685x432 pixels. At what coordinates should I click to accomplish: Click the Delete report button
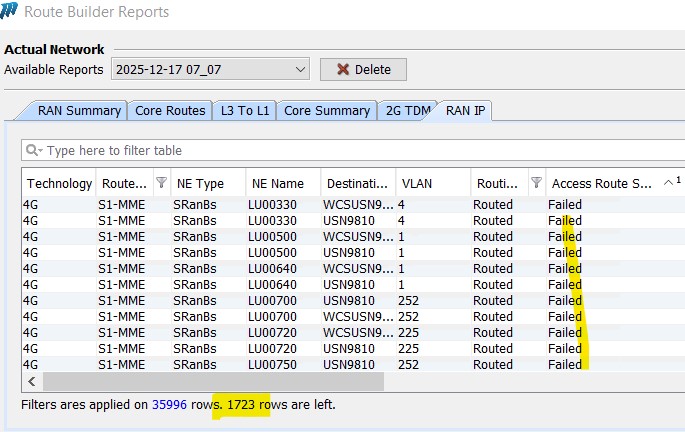pyautogui.click(x=363, y=70)
